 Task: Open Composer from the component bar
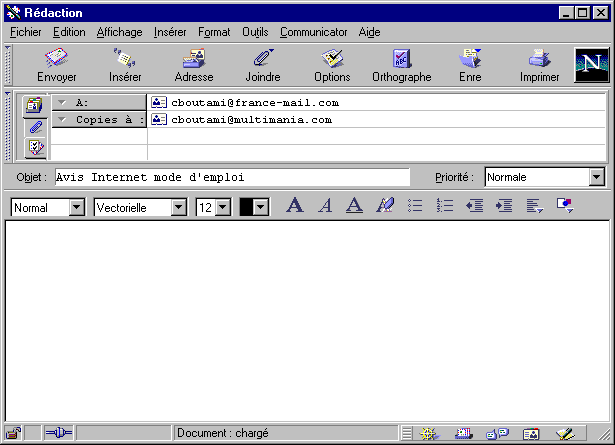pyautogui.click(x=565, y=434)
